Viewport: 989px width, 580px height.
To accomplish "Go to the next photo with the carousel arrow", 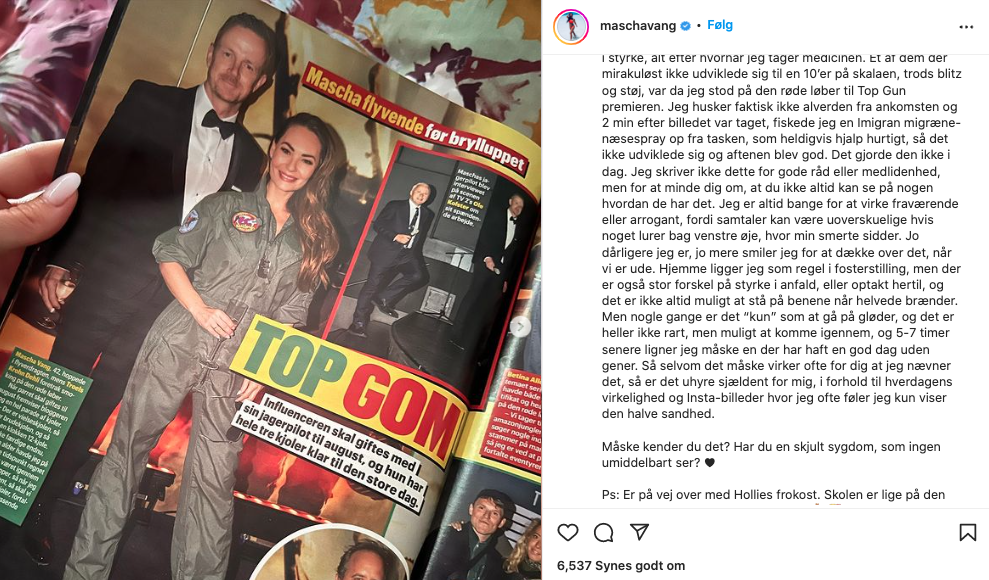I will (520, 326).
